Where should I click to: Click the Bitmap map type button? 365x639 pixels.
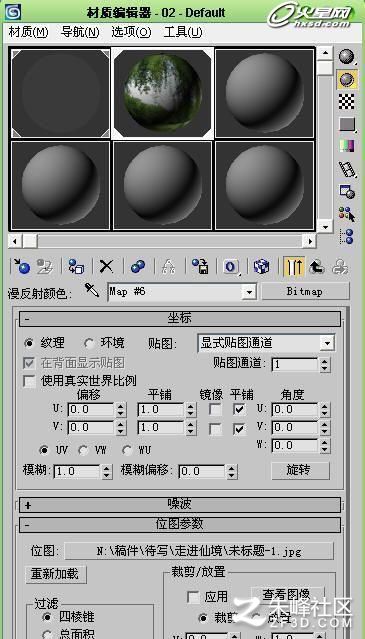coord(305,291)
